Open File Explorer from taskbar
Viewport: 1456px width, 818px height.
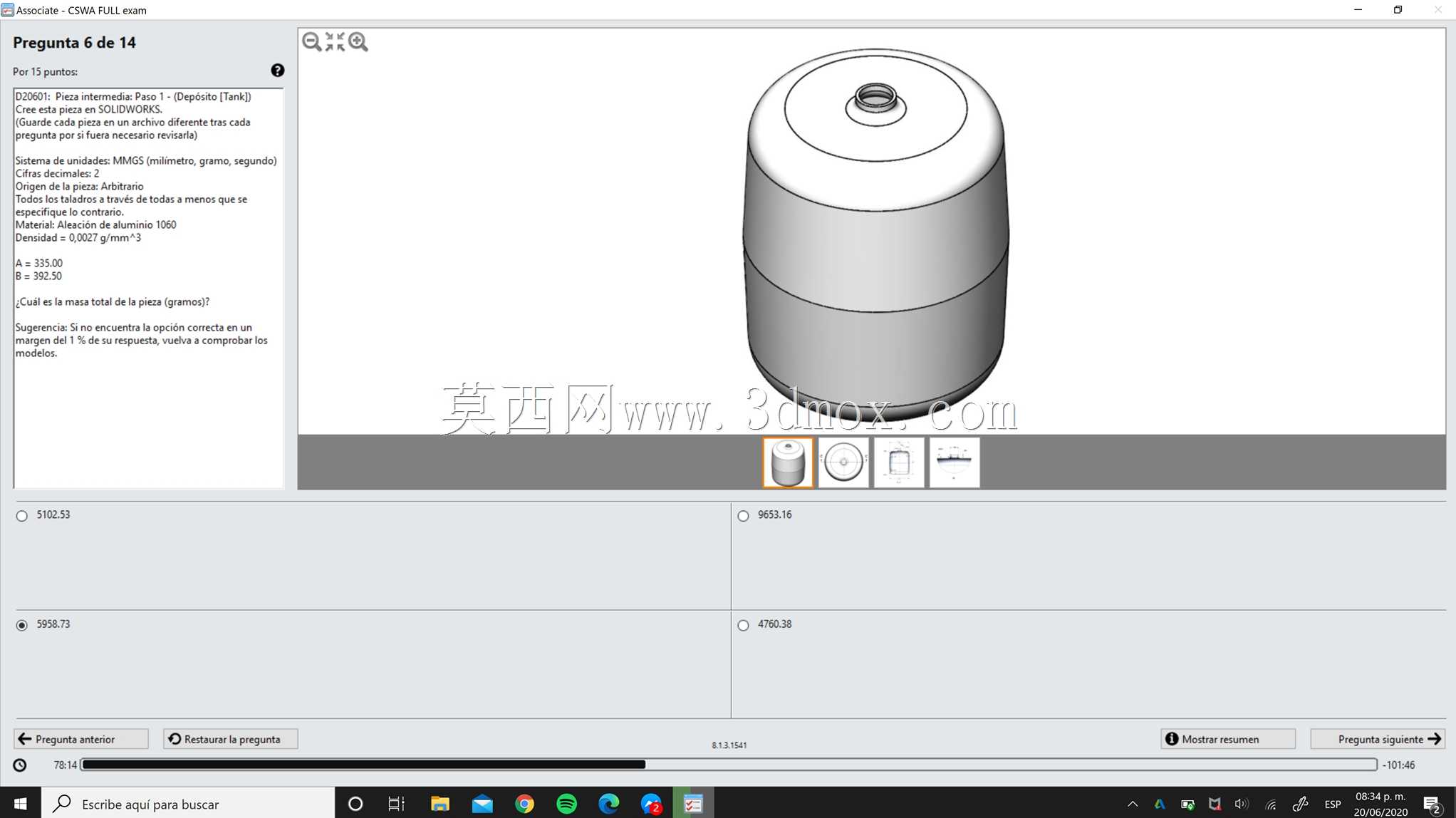click(x=440, y=804)
